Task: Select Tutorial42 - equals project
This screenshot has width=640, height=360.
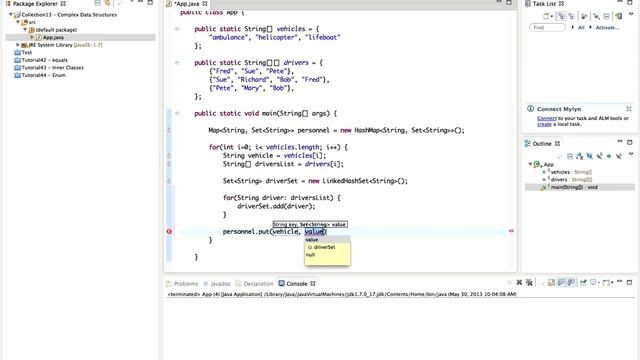Action: coord(41,60)
